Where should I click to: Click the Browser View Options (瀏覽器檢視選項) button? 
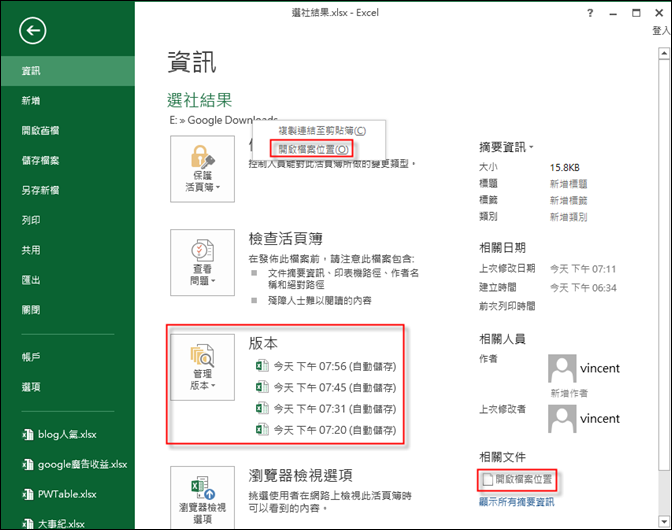[x=202, y=498]
